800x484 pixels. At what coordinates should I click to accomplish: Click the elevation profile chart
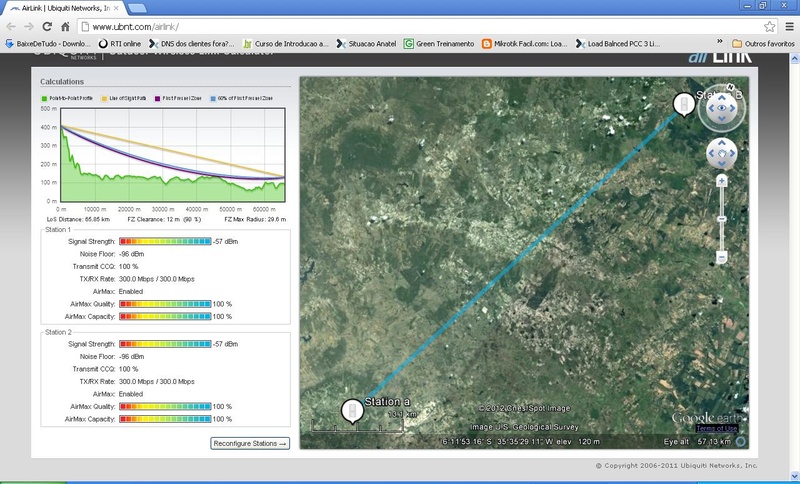pos(173,155)
